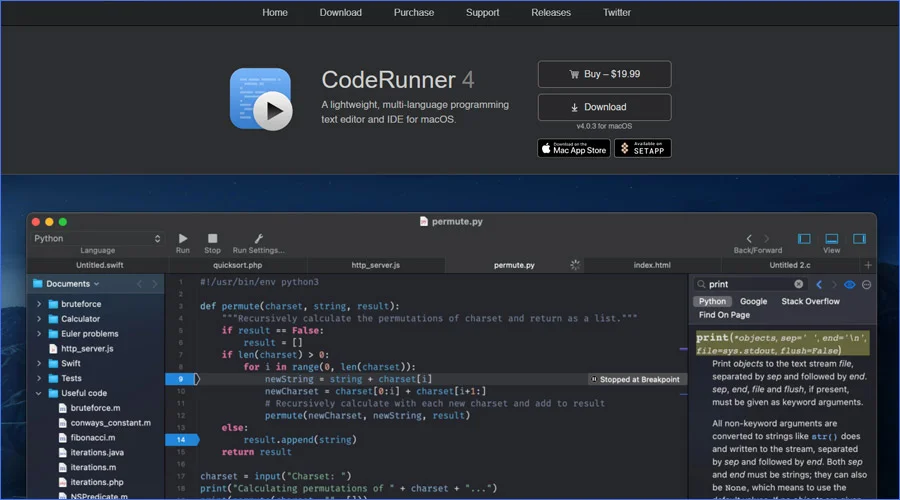Image resolution: width=900 pixels, height=500 pixels.
Task: Click breakpoint marker on line 14
Action: point(182,440)
